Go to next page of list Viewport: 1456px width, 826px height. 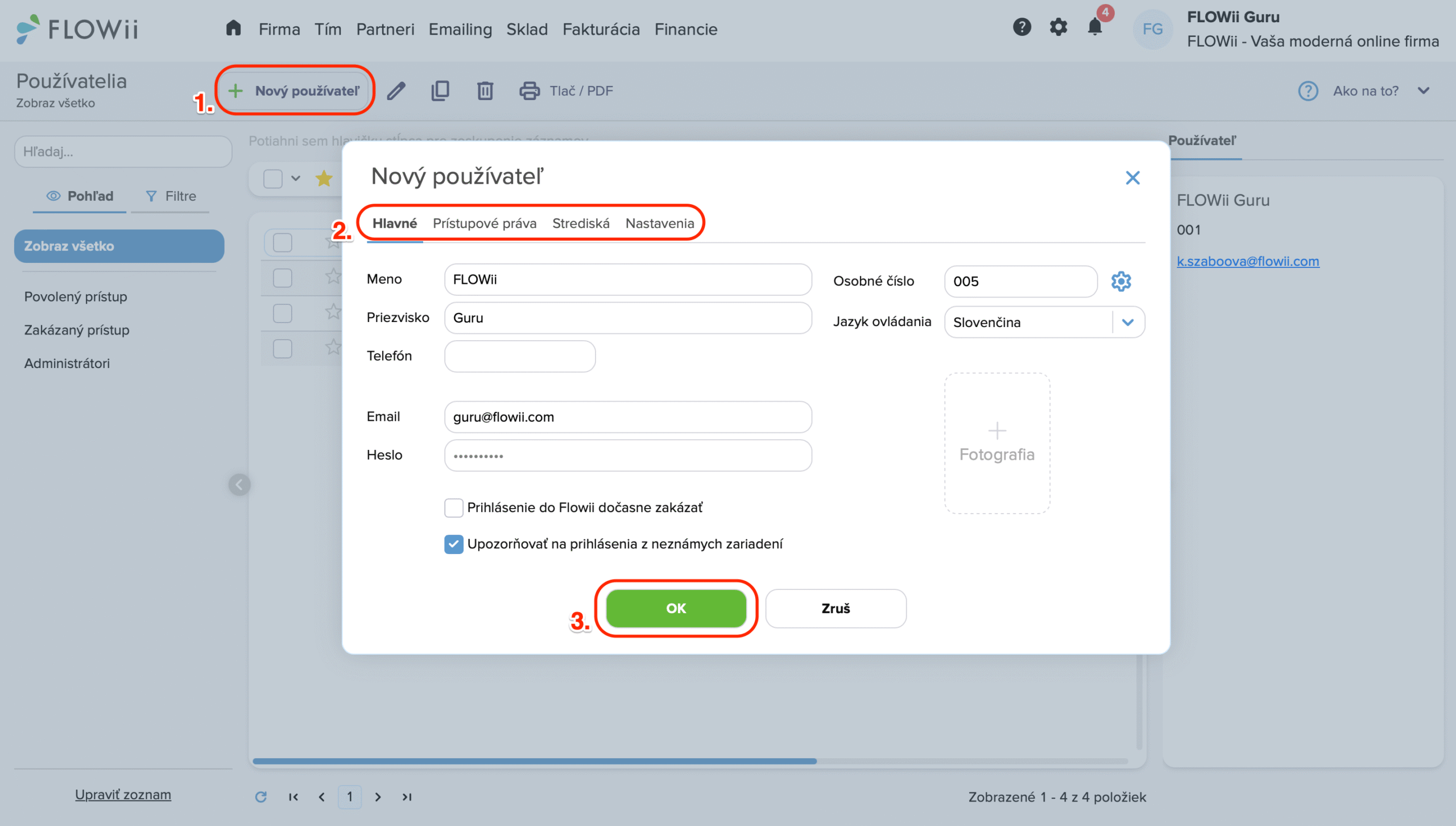[378, 797]
